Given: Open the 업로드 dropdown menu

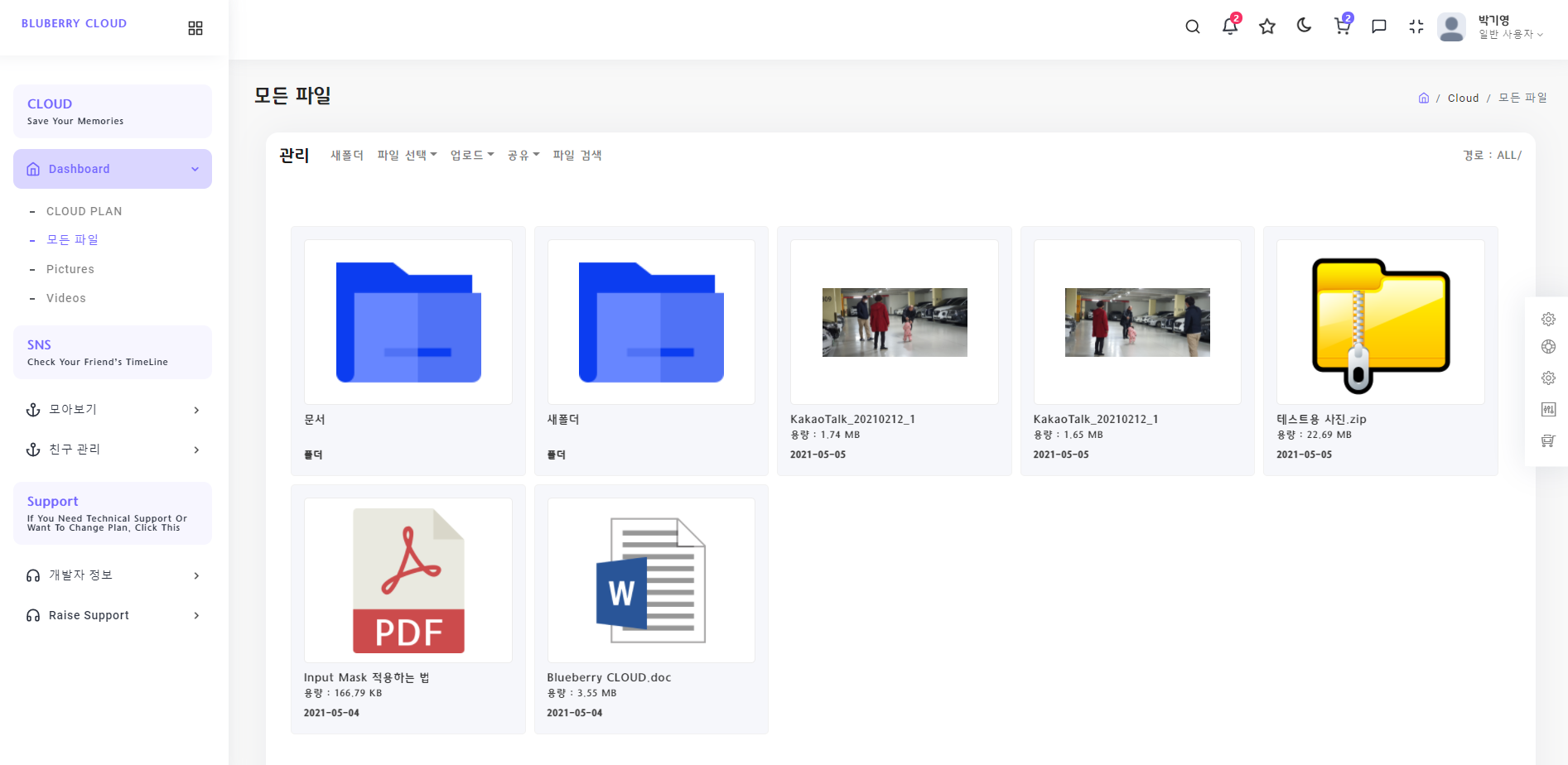Looking at the screenshot, I should point(471,155).
